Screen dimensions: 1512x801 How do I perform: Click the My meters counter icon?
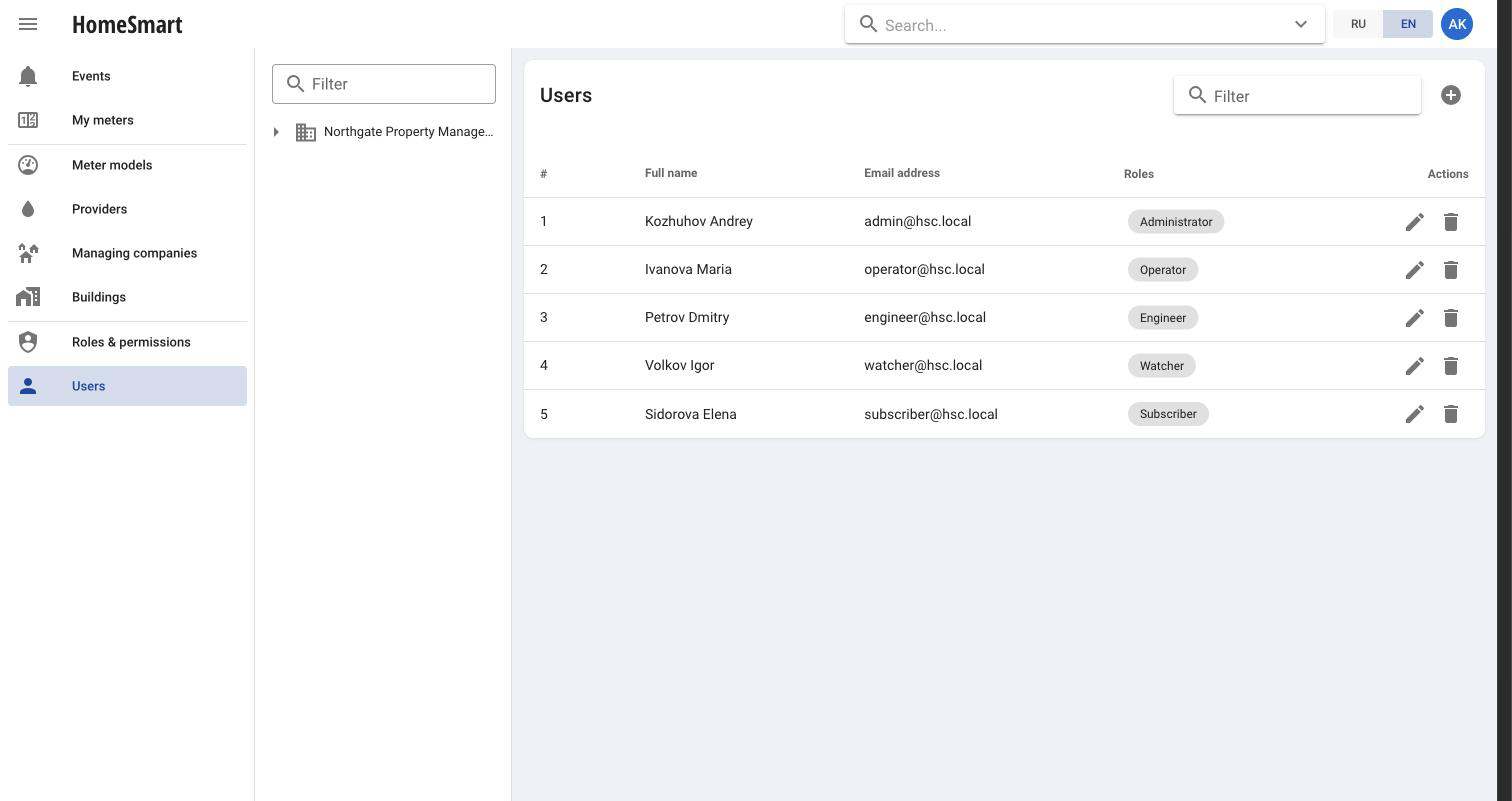point(28,120)
